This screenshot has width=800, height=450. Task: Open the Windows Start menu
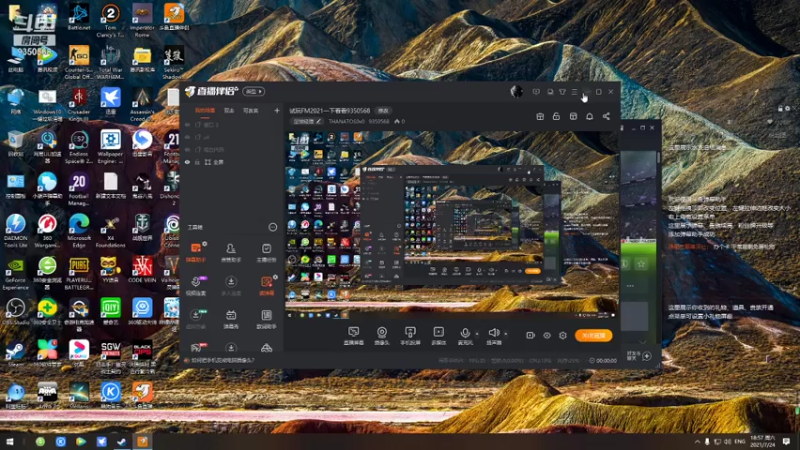[x=10, y=441]
